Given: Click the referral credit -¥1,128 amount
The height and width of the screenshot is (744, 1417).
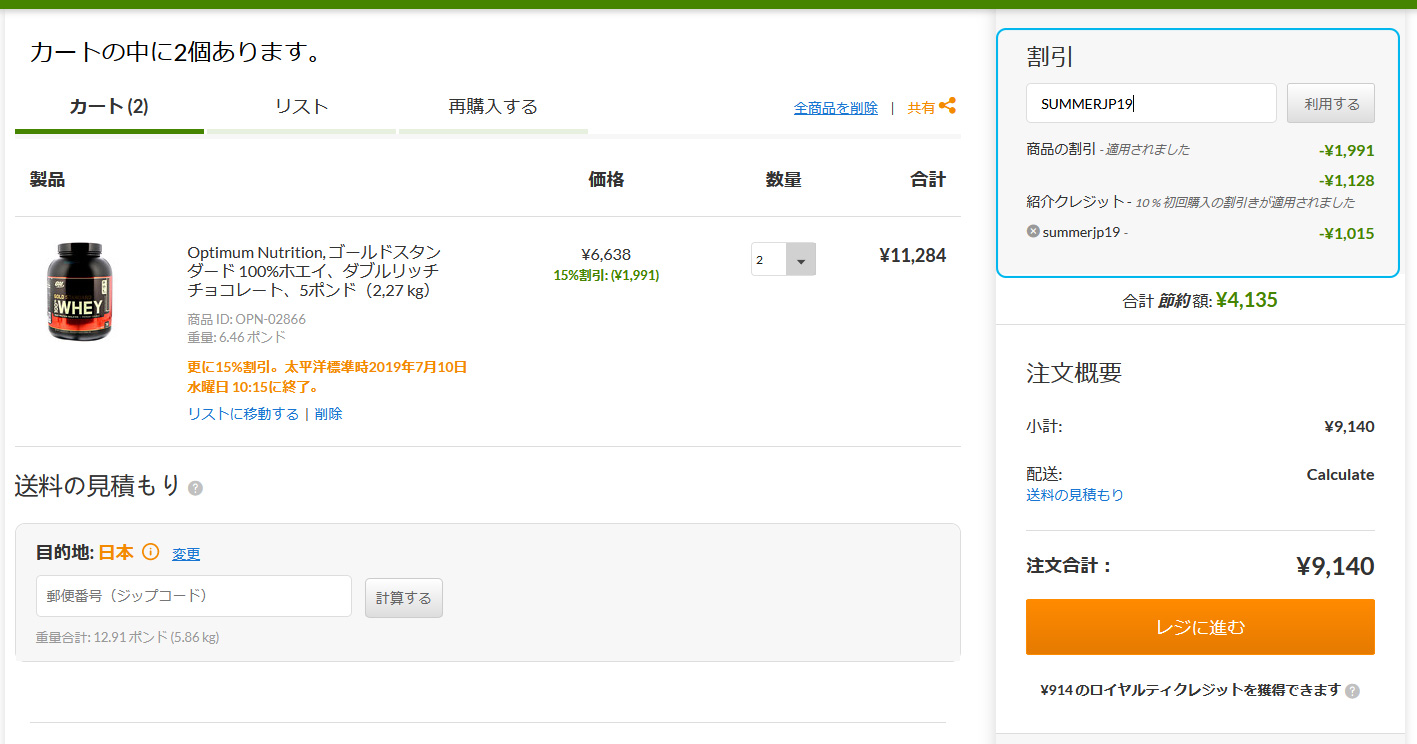Looking at the screenshot, I should click(x=1346, y=181).
